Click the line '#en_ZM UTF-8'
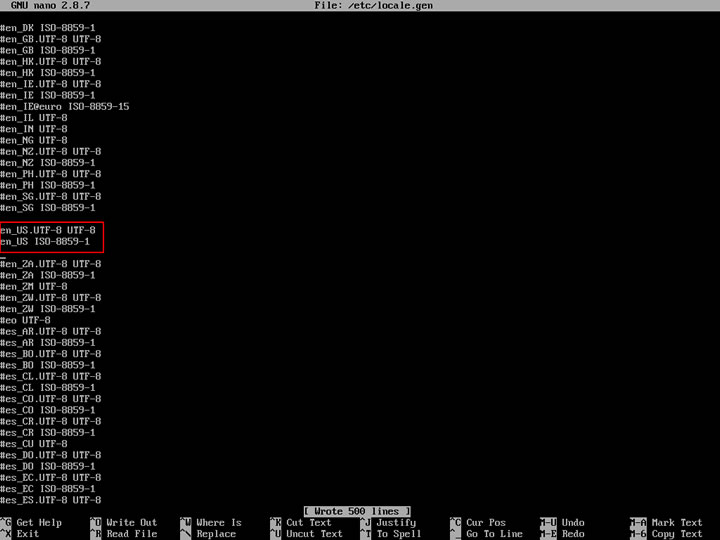The image size is (720, 540). tap(34, 287)
